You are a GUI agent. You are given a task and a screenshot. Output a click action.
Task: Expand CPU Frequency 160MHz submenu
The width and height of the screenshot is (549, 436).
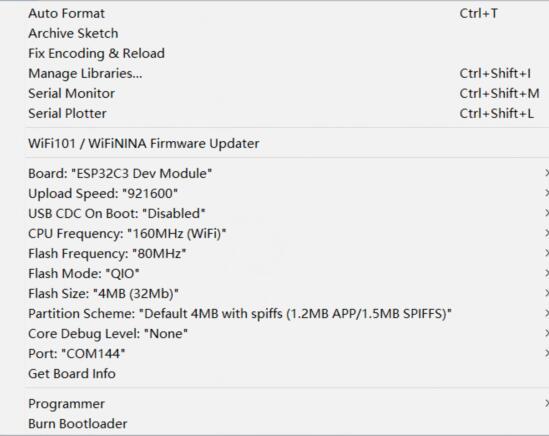click(x=286, y=233)
